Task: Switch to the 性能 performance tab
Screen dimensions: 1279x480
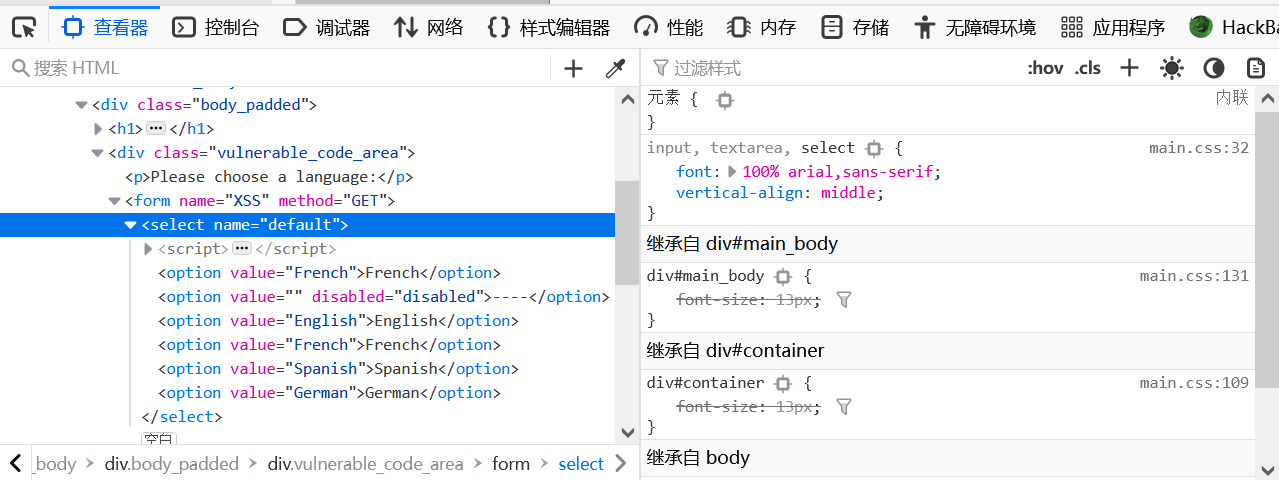Action: tap(669, 27)
